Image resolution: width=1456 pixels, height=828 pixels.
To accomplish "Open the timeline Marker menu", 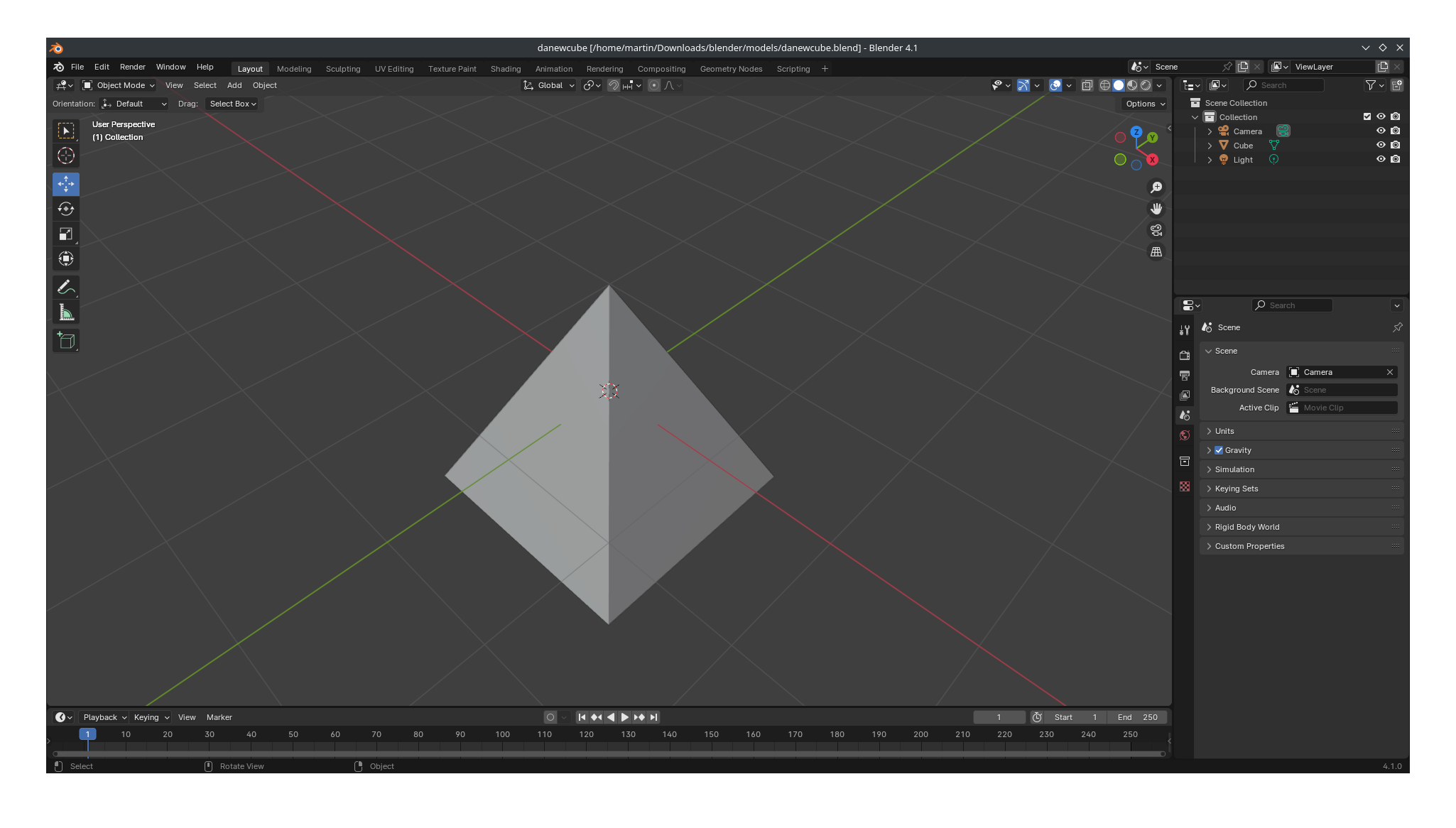I will click(219, 717).
